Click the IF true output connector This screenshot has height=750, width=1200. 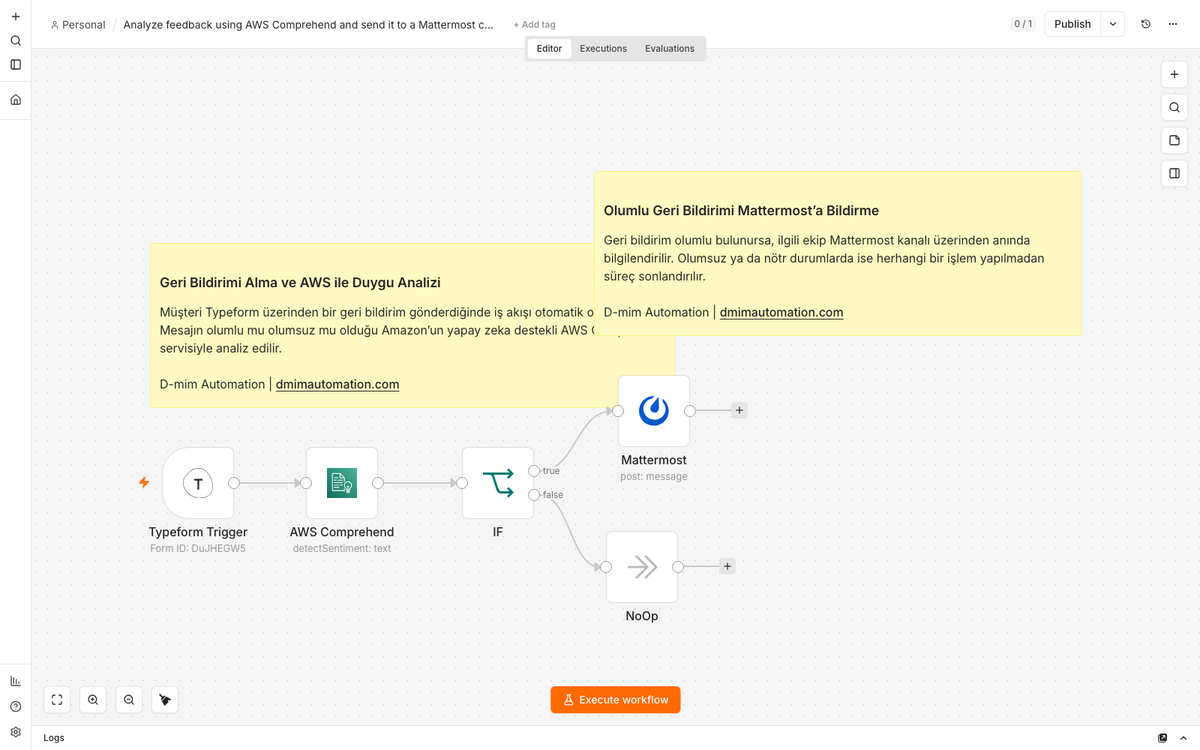coord(534,471)
